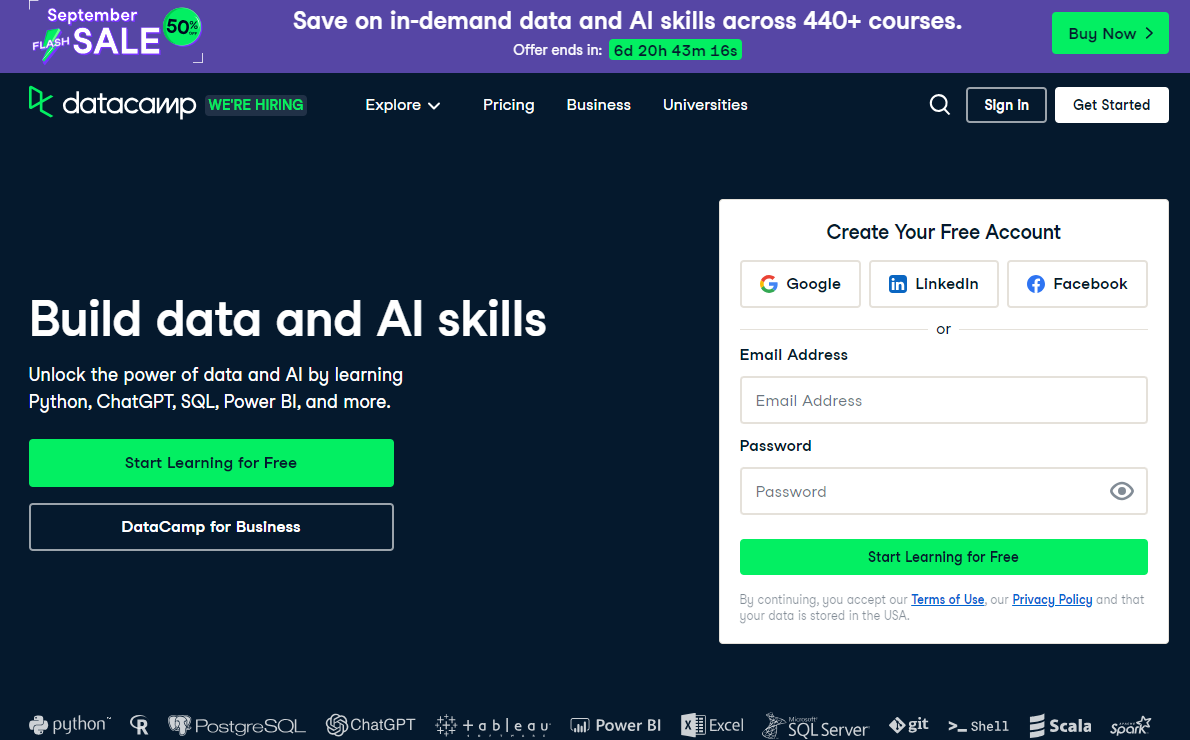Screen dimensions: 1190x740
Task: Select the Excel icon in the footer
Action: tap(711, 724)
